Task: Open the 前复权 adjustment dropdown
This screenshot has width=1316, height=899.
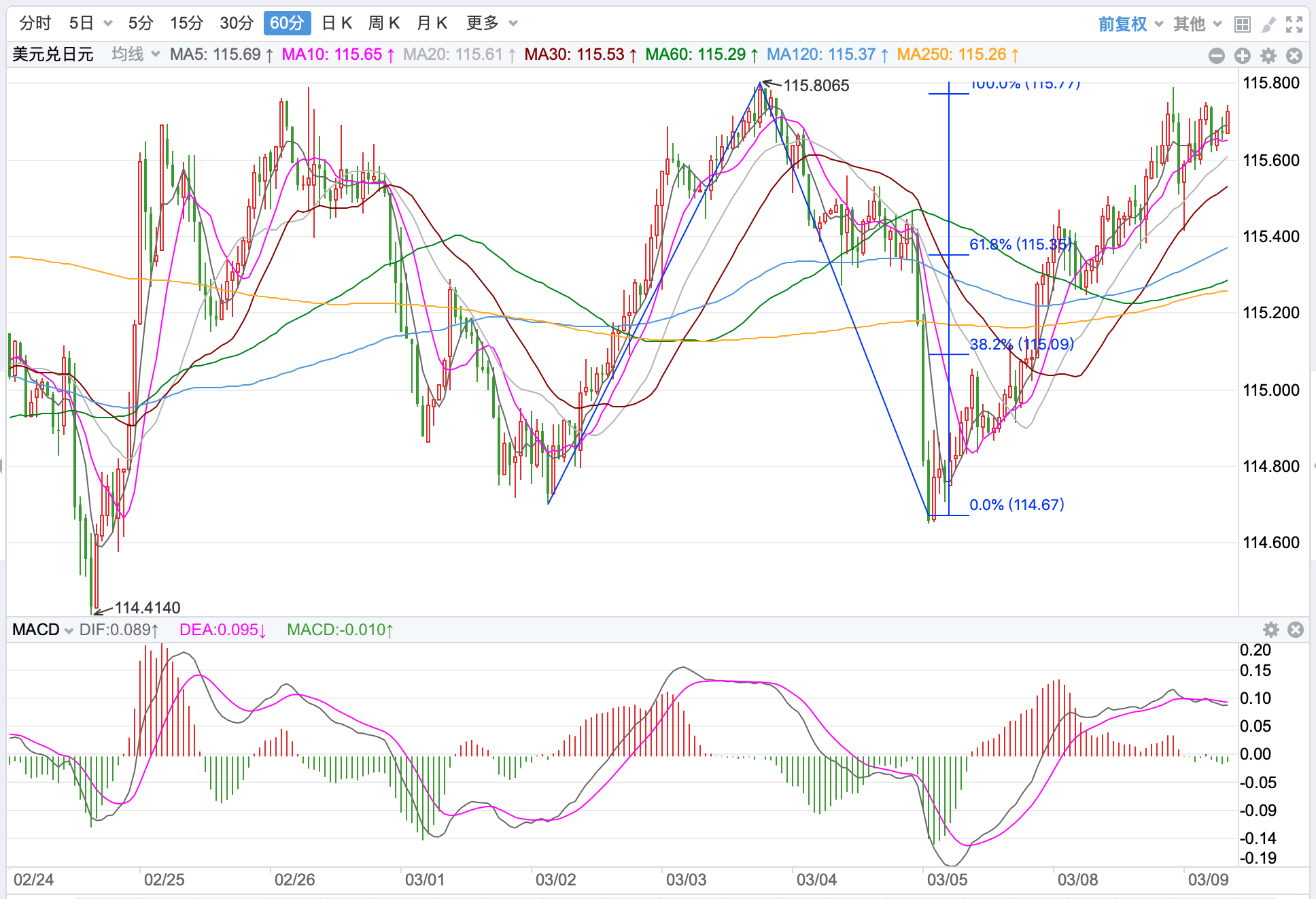Action: click(1130, 24)
